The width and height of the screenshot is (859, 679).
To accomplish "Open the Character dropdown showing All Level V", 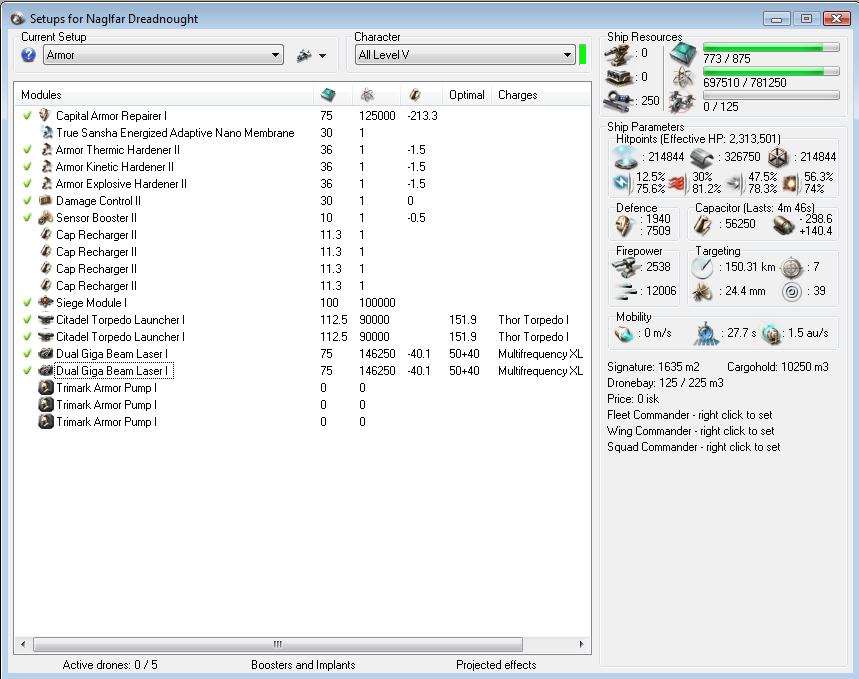I will [x=465, y=55].
